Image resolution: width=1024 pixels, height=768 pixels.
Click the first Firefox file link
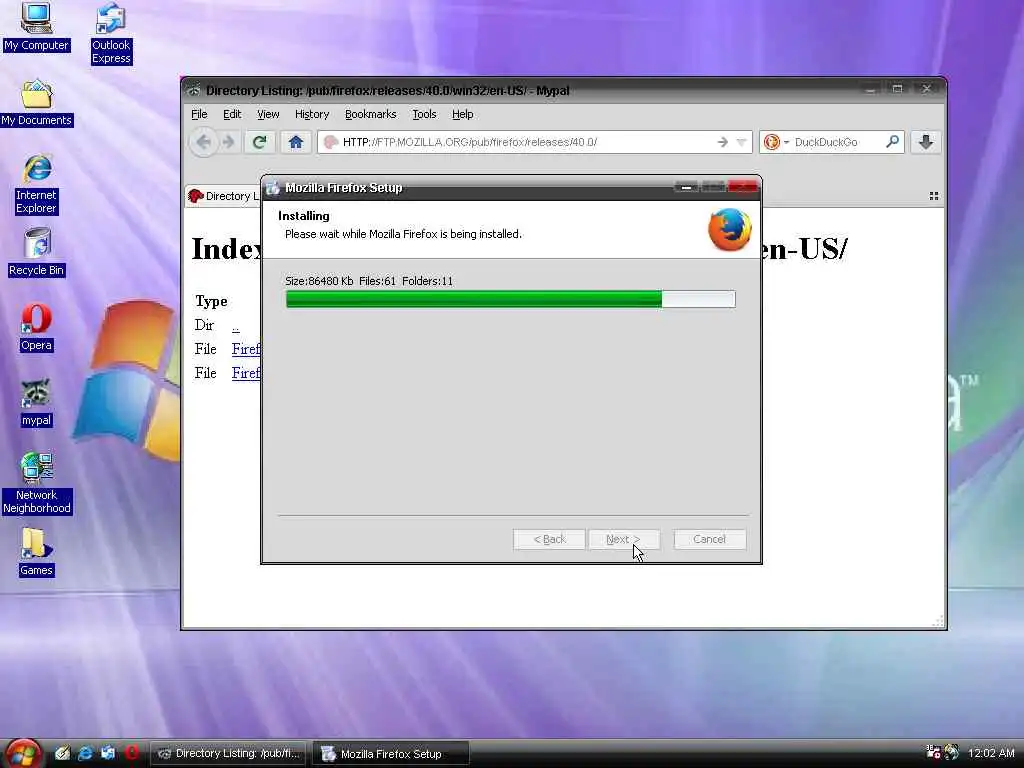246,349
